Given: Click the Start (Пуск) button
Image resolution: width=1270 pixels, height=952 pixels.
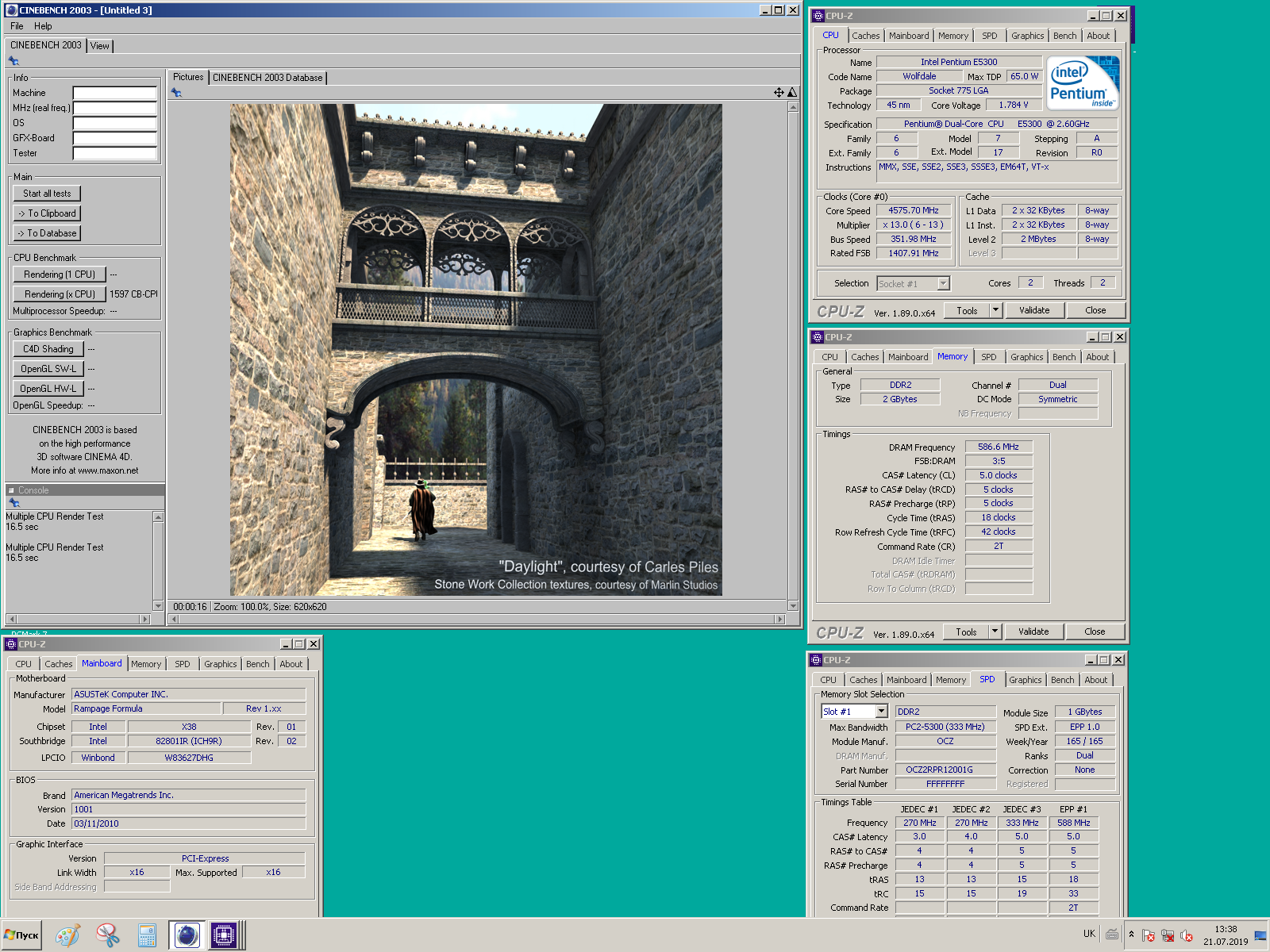Looking at the screenshot, I should coord(21,935).
